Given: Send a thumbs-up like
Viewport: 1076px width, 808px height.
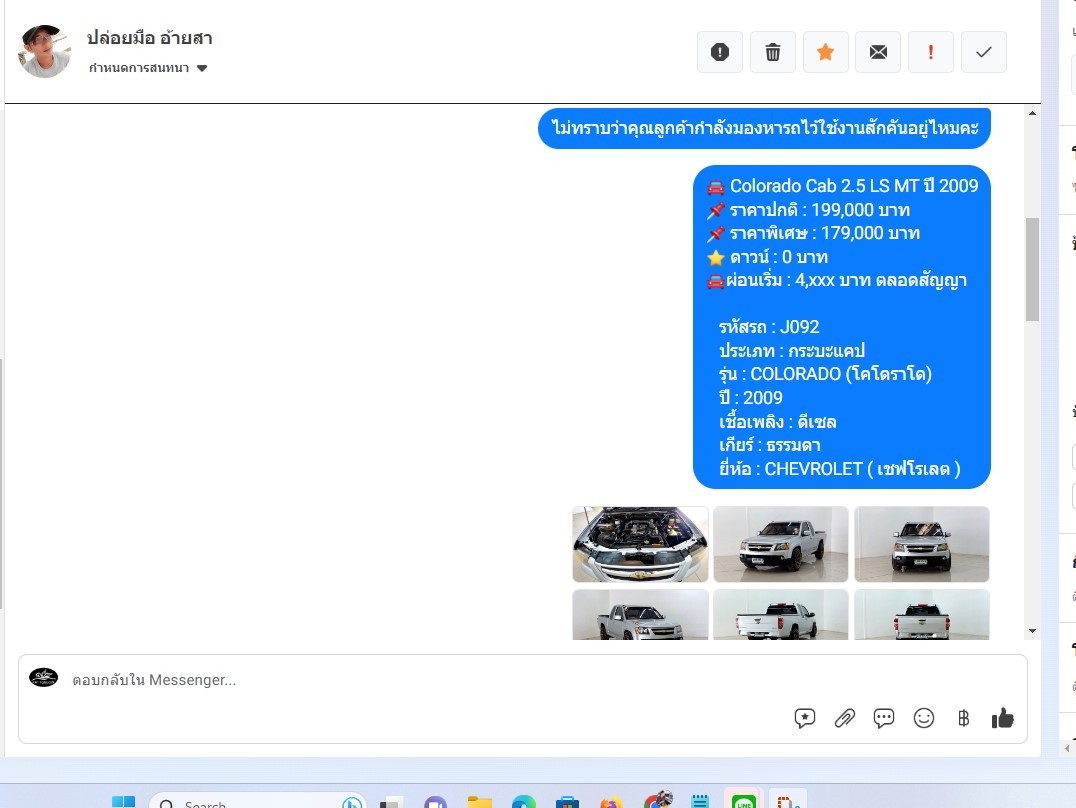Looking at the screenshot, I should pyautogui.click(x=1003, y=718).
